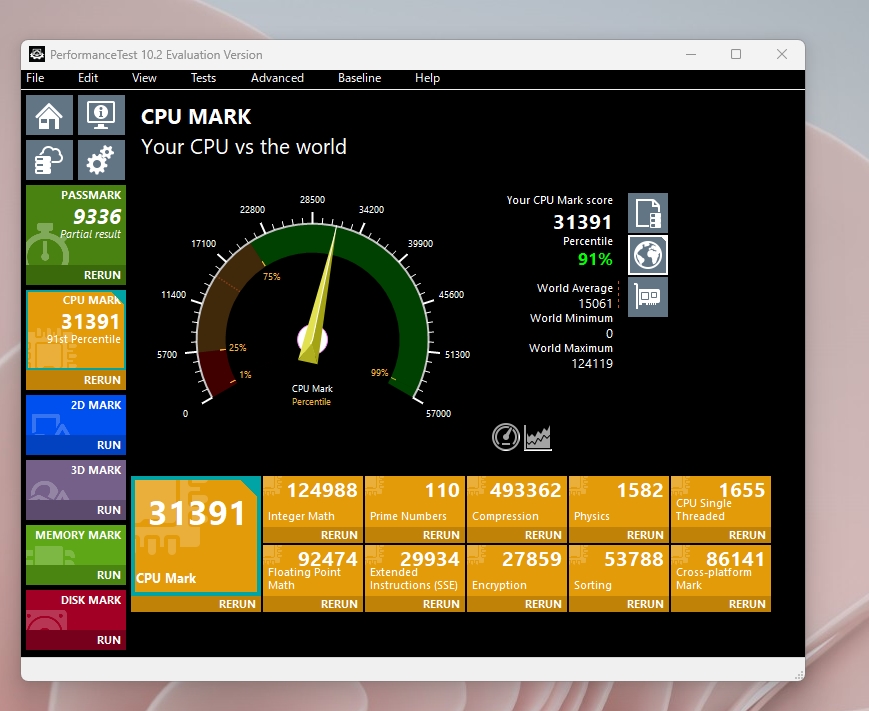Go to the Home dashboard icon
Viewport: 869px width, 711px height.
coord(49,115)
